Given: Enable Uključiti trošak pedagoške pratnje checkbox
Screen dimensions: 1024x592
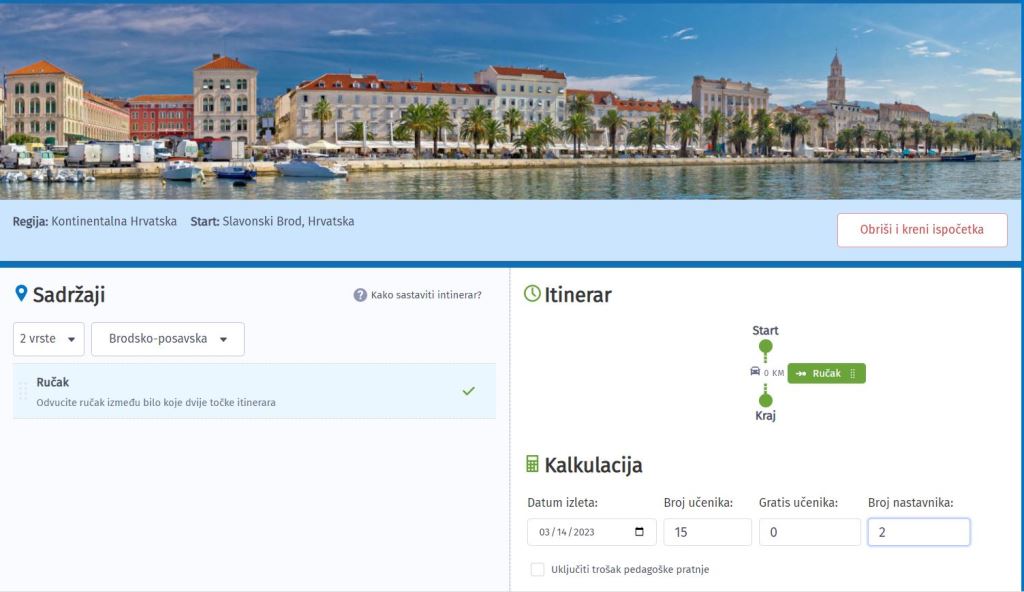Looking at the screenshot, I should click(x=537, y=569).
